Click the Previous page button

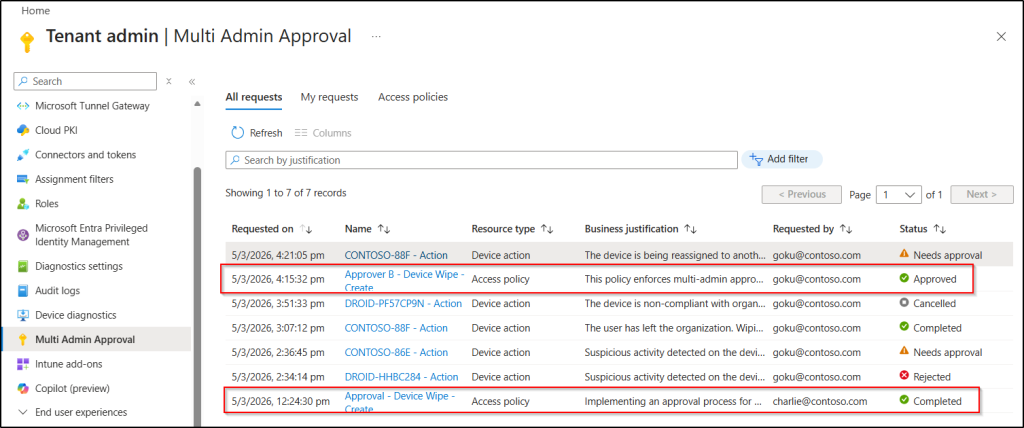[x=803, y=194]
